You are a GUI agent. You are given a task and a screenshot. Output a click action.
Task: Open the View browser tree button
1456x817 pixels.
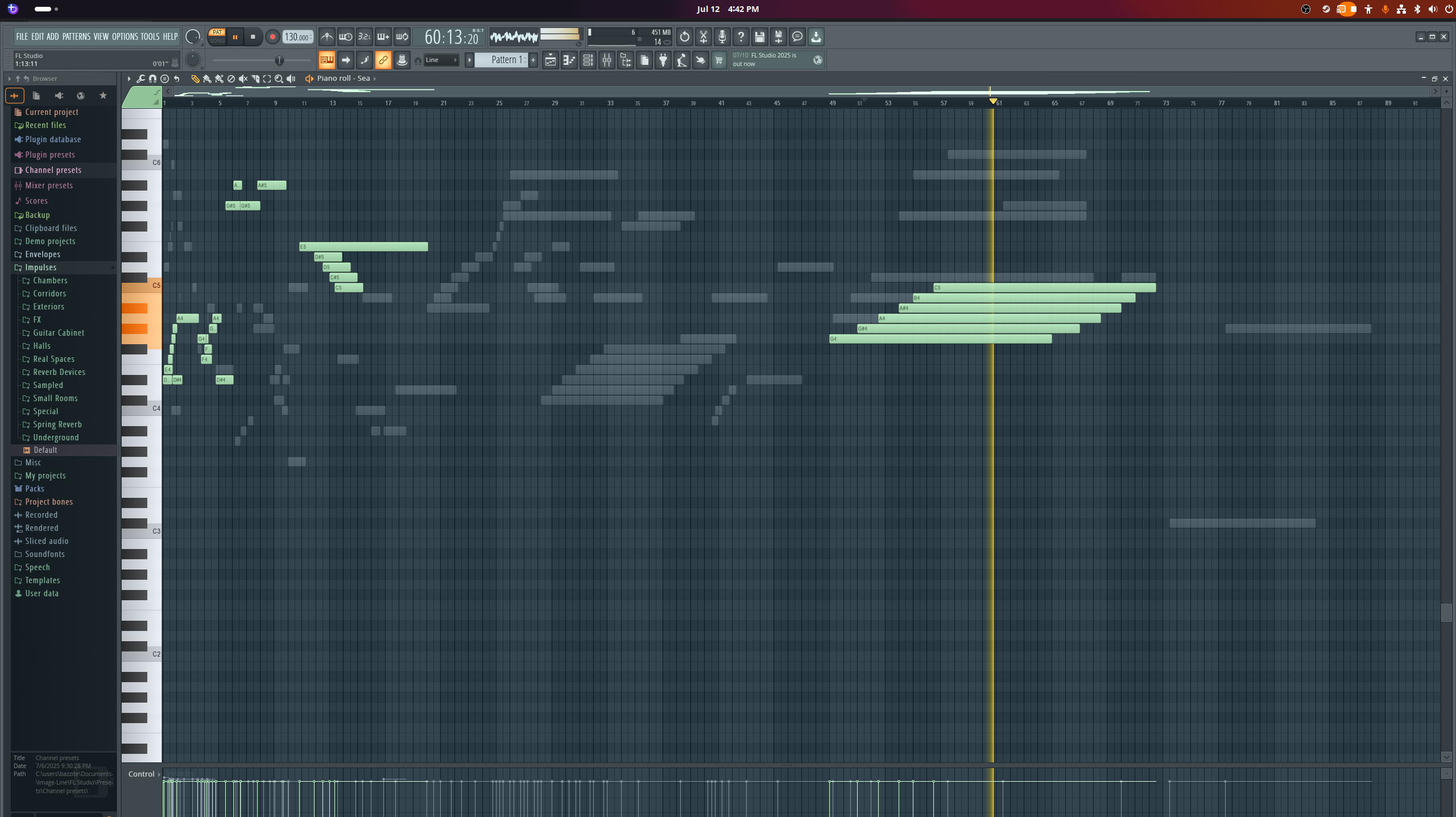[626, 60]
